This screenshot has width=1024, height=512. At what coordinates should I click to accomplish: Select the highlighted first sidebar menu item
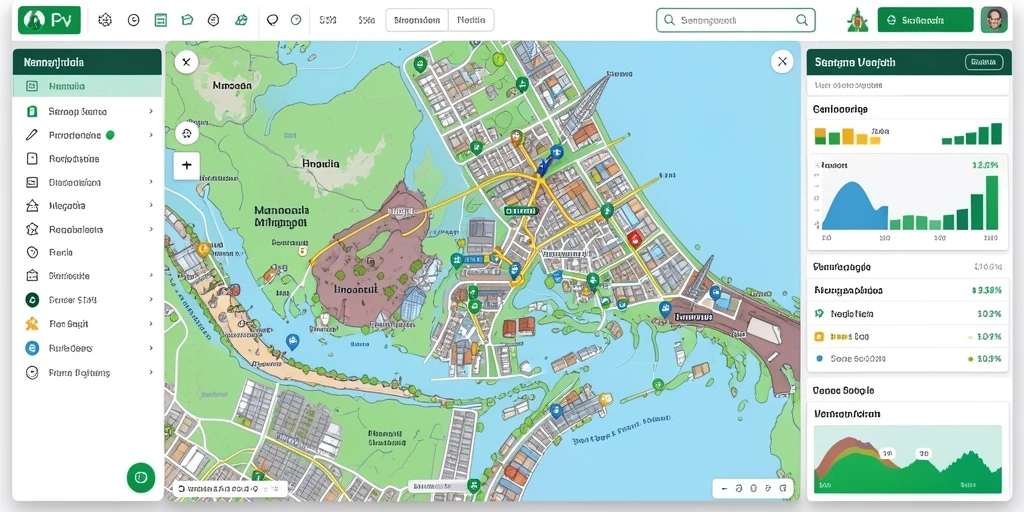pos(87,86)
